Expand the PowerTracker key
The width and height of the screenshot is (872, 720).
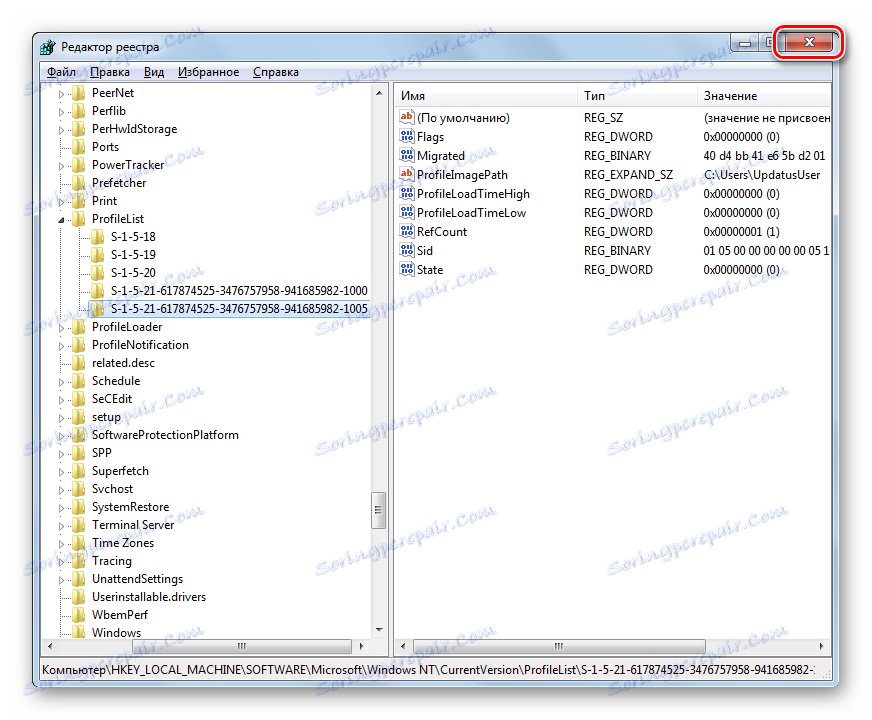pos(61,166)
